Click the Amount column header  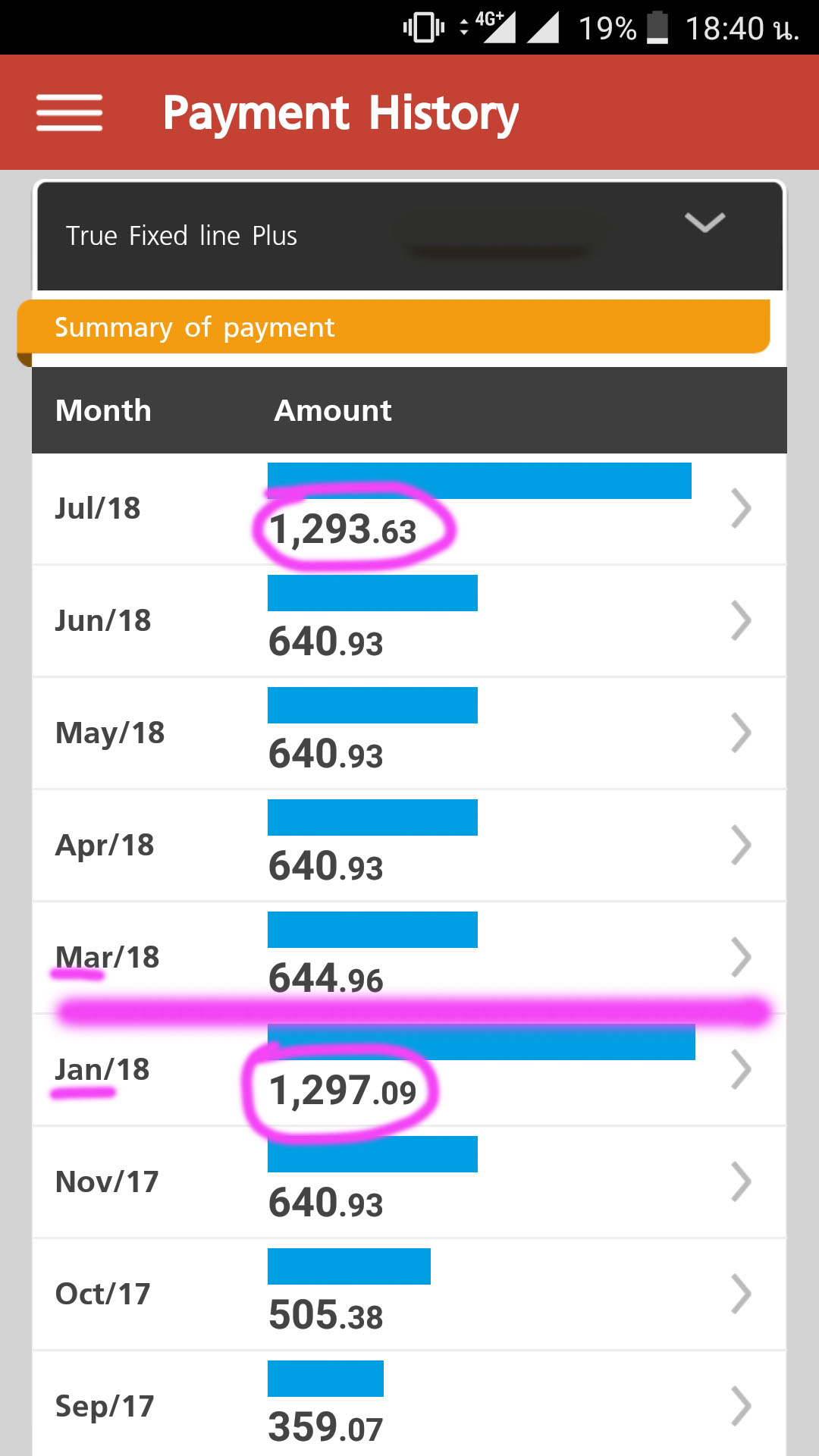333,410
